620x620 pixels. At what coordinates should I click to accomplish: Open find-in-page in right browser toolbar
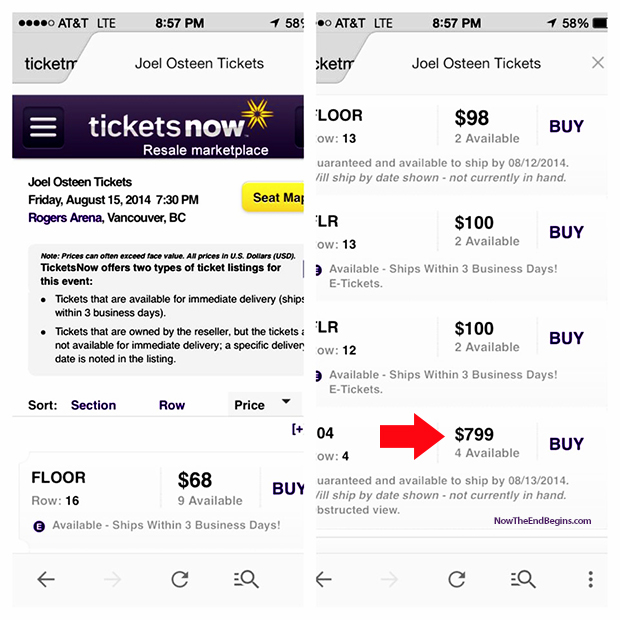(x=524, y=579)
